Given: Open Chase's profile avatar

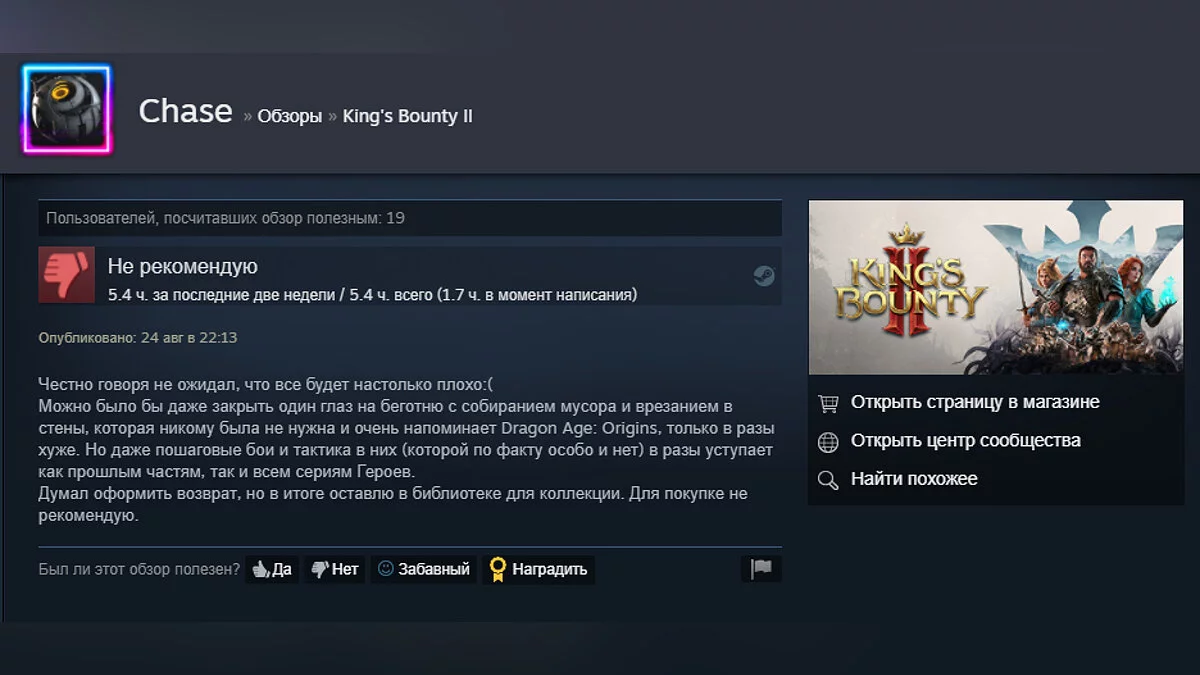Looking at the screenshot, I should point(67,110).
